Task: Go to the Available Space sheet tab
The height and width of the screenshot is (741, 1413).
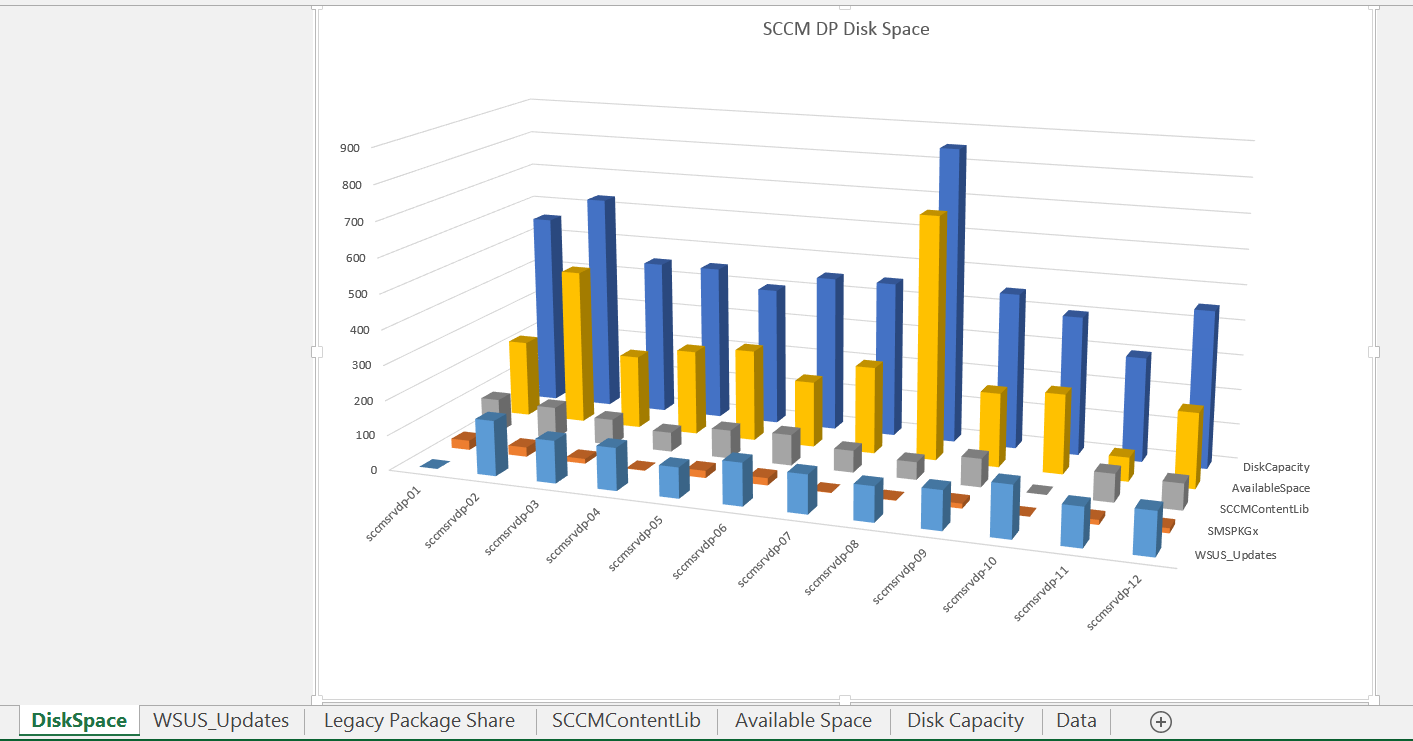Action: click(x=803, y=721)
